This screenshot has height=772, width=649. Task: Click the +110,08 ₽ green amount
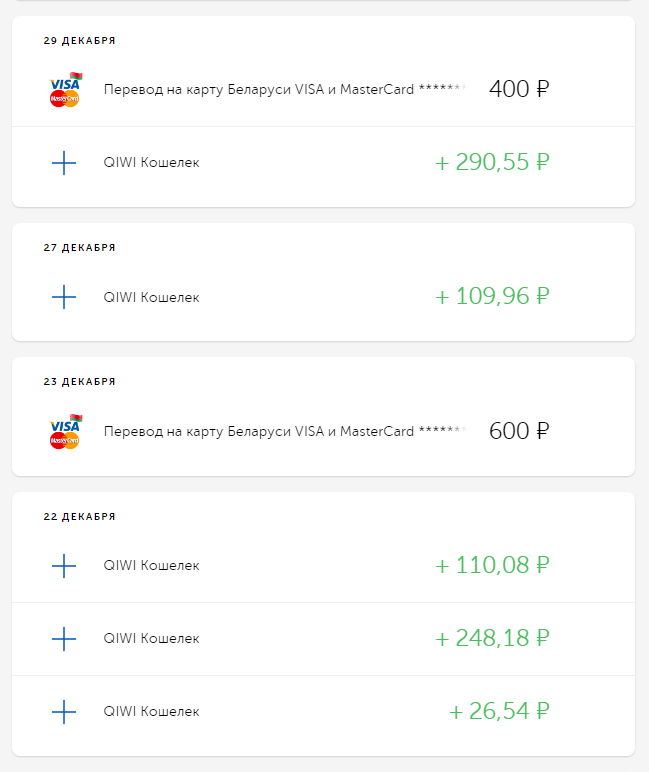(493, 566)
